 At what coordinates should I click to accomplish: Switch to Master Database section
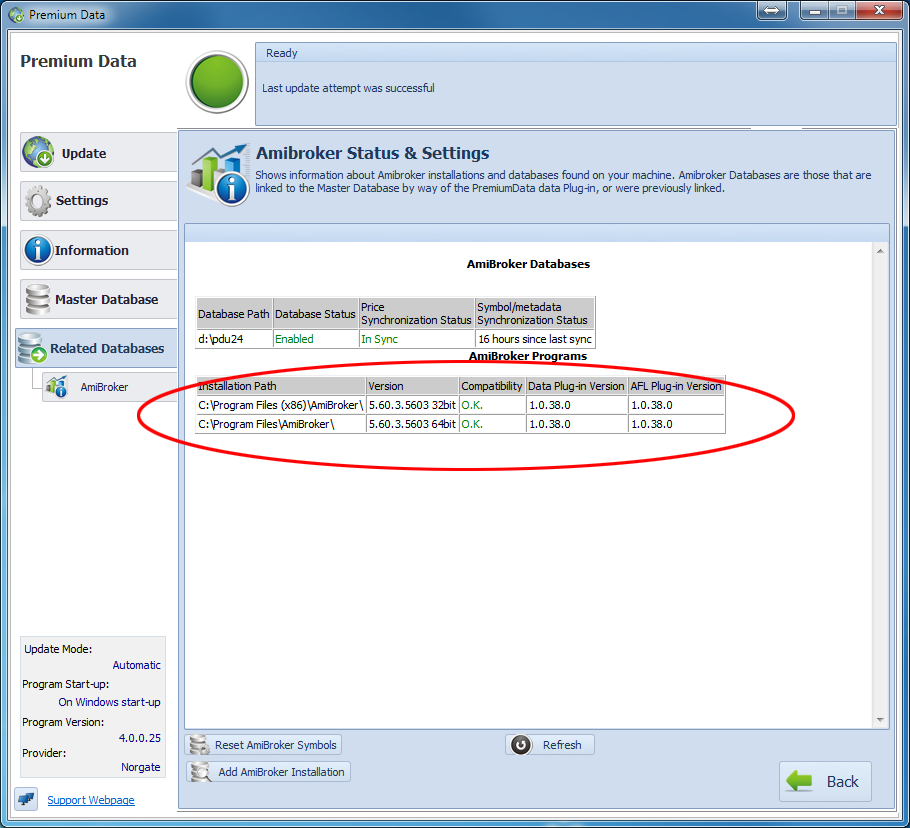tap(99, 299)
